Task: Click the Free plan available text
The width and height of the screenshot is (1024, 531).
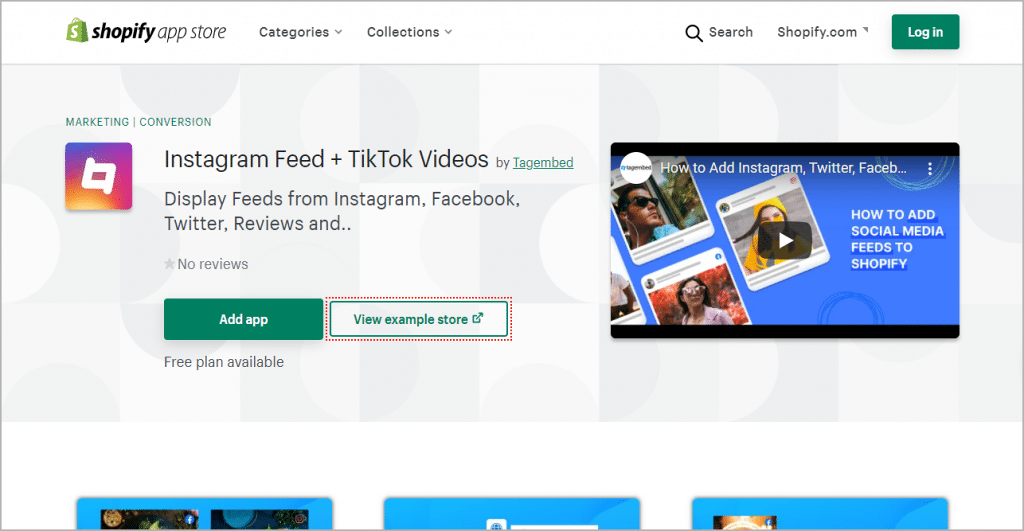Action: (224, 362)
